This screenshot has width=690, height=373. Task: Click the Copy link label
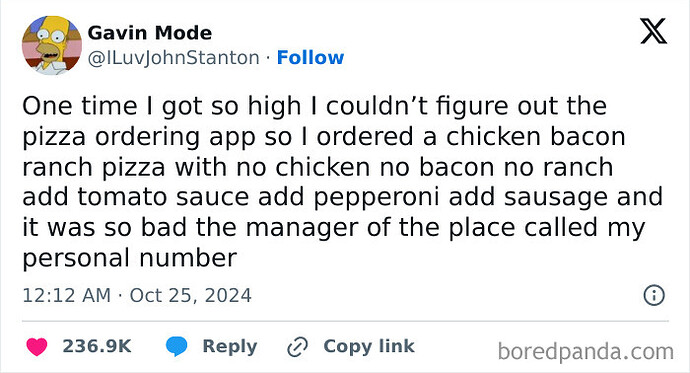click(x=369, y=347)
